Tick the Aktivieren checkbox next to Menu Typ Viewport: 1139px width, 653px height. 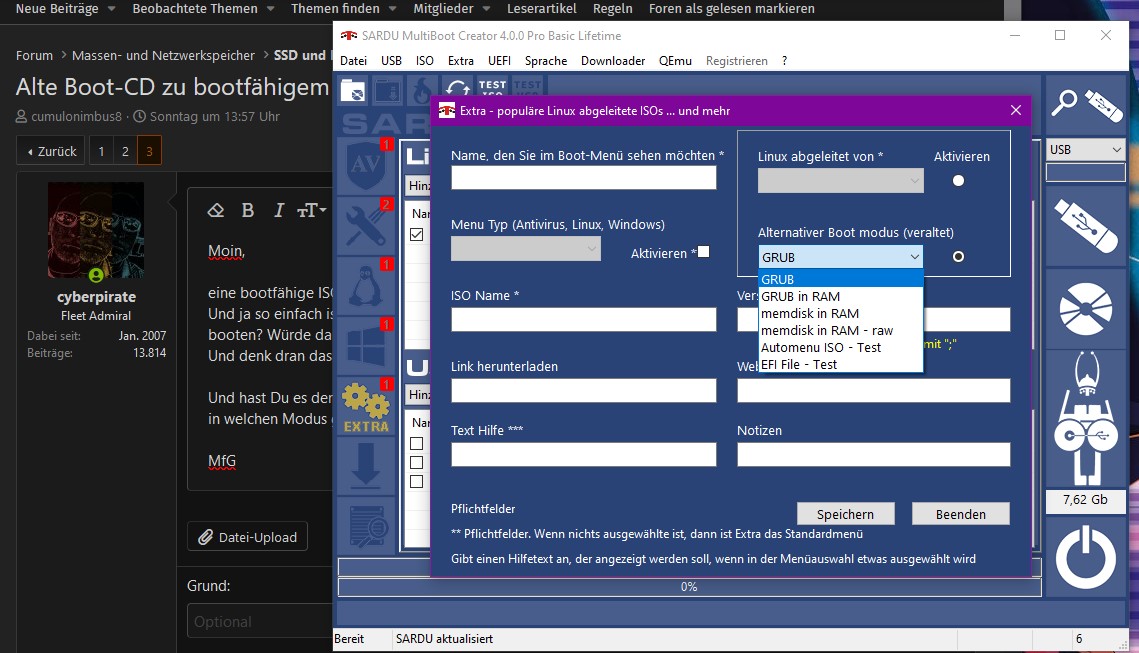click(703, 252)
